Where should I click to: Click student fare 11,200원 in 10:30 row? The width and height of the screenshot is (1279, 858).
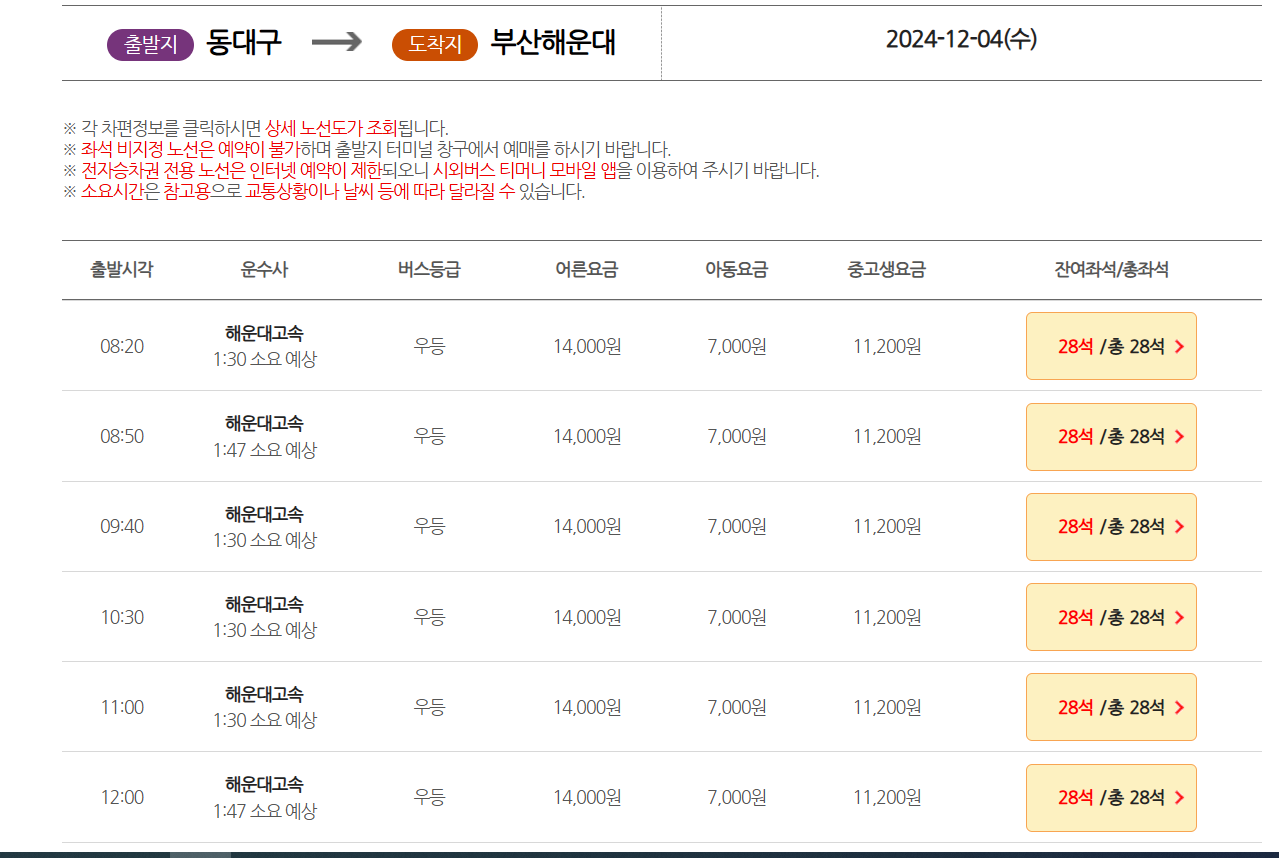pos(887,617)
